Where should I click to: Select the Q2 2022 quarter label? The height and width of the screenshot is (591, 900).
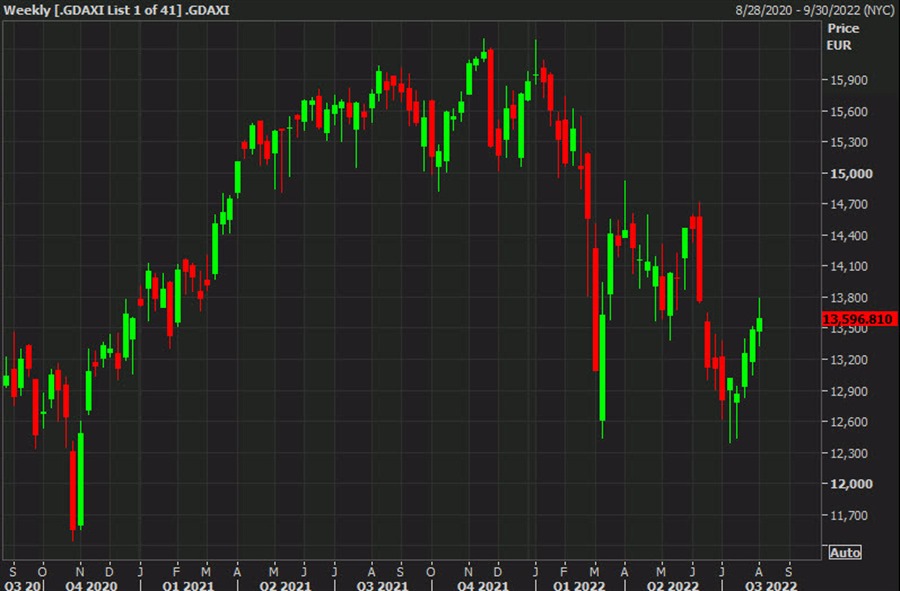click(x=673, y=585)
